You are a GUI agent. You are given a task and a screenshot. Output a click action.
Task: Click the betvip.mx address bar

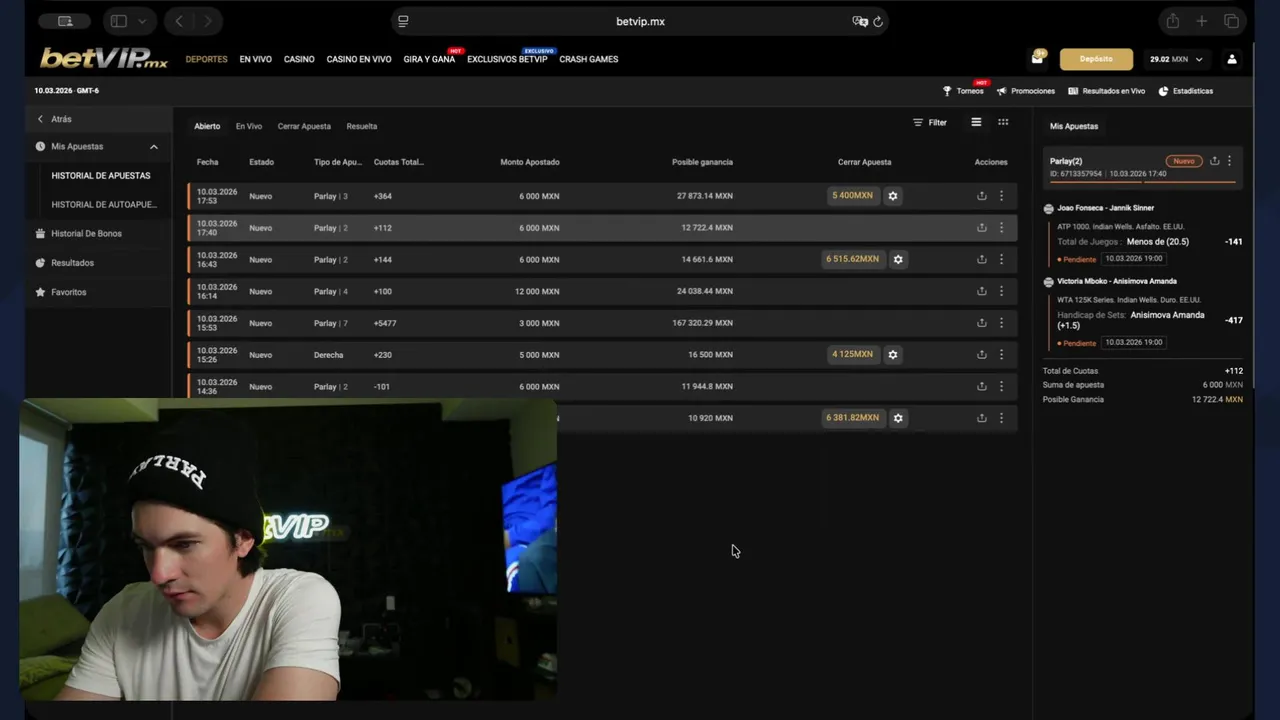pos(640,21)
